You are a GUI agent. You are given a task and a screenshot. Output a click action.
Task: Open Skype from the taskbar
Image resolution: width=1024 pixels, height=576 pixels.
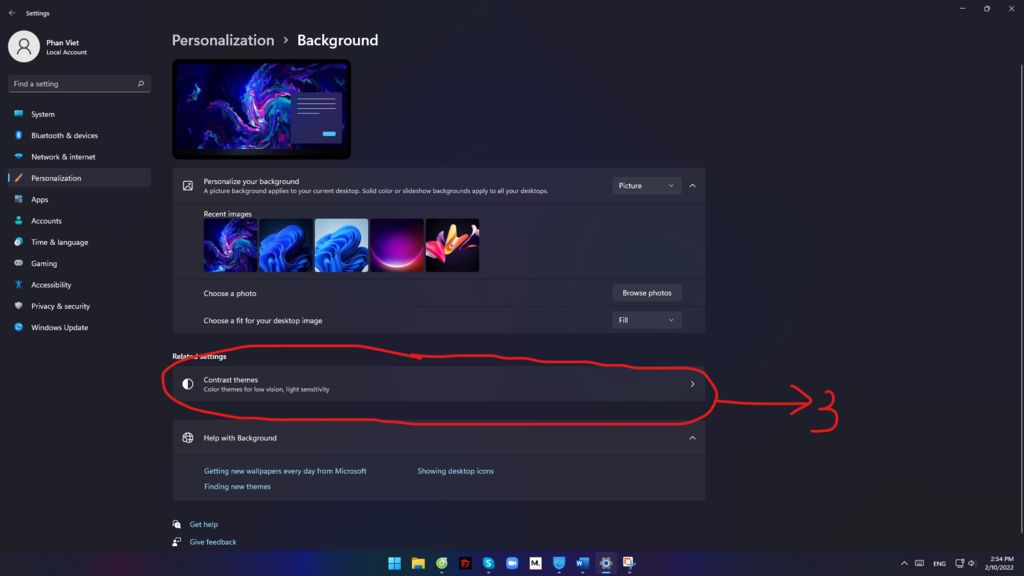(488, 563)
